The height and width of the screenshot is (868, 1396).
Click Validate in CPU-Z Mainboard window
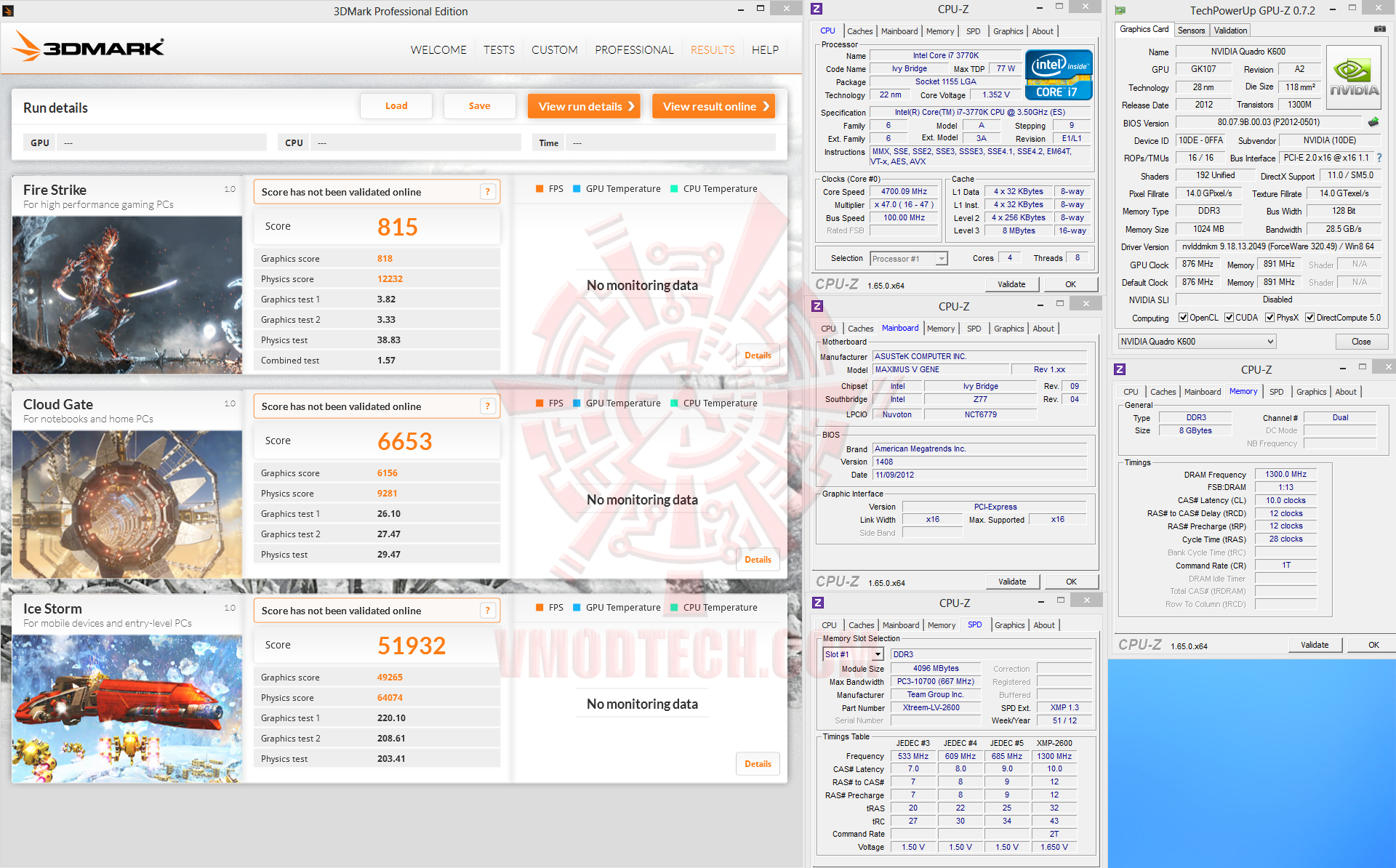pos(1012,582)
